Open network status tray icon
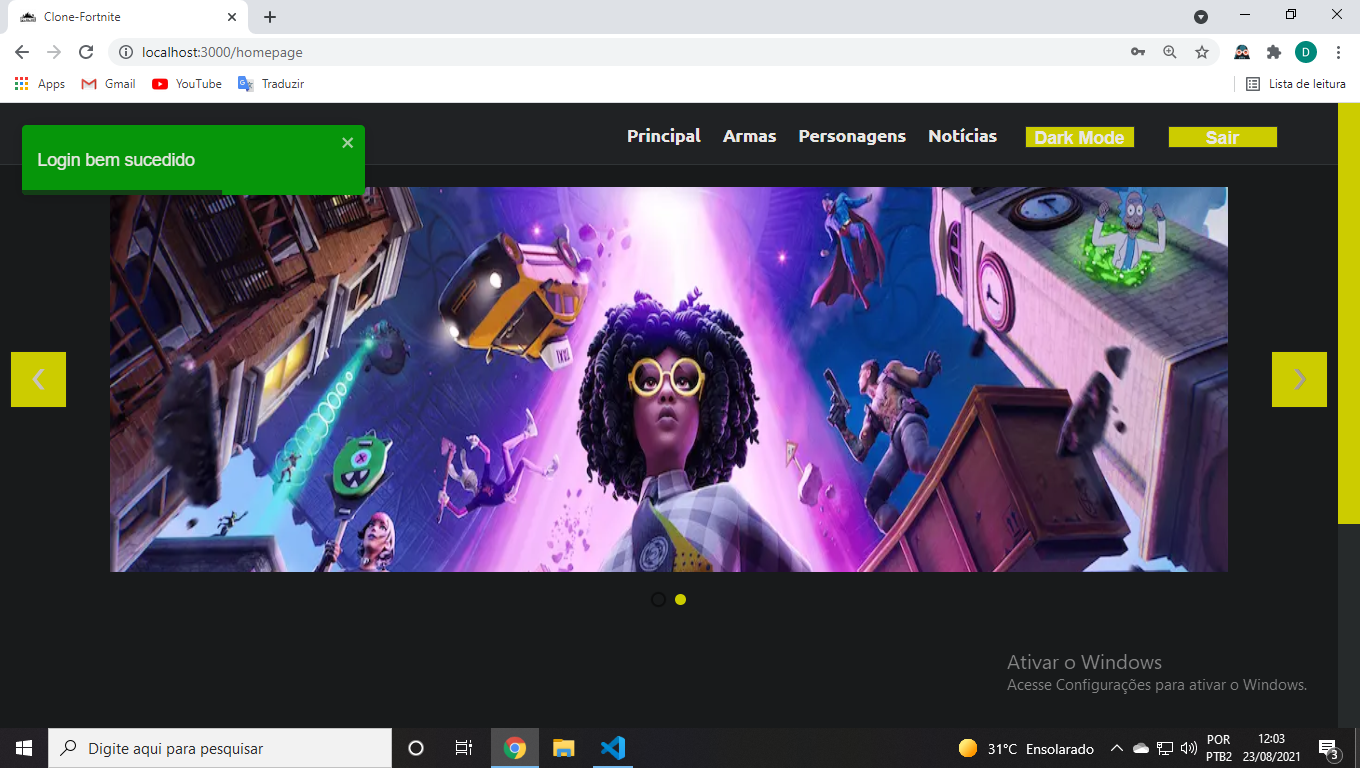 tap(1165, 748)
